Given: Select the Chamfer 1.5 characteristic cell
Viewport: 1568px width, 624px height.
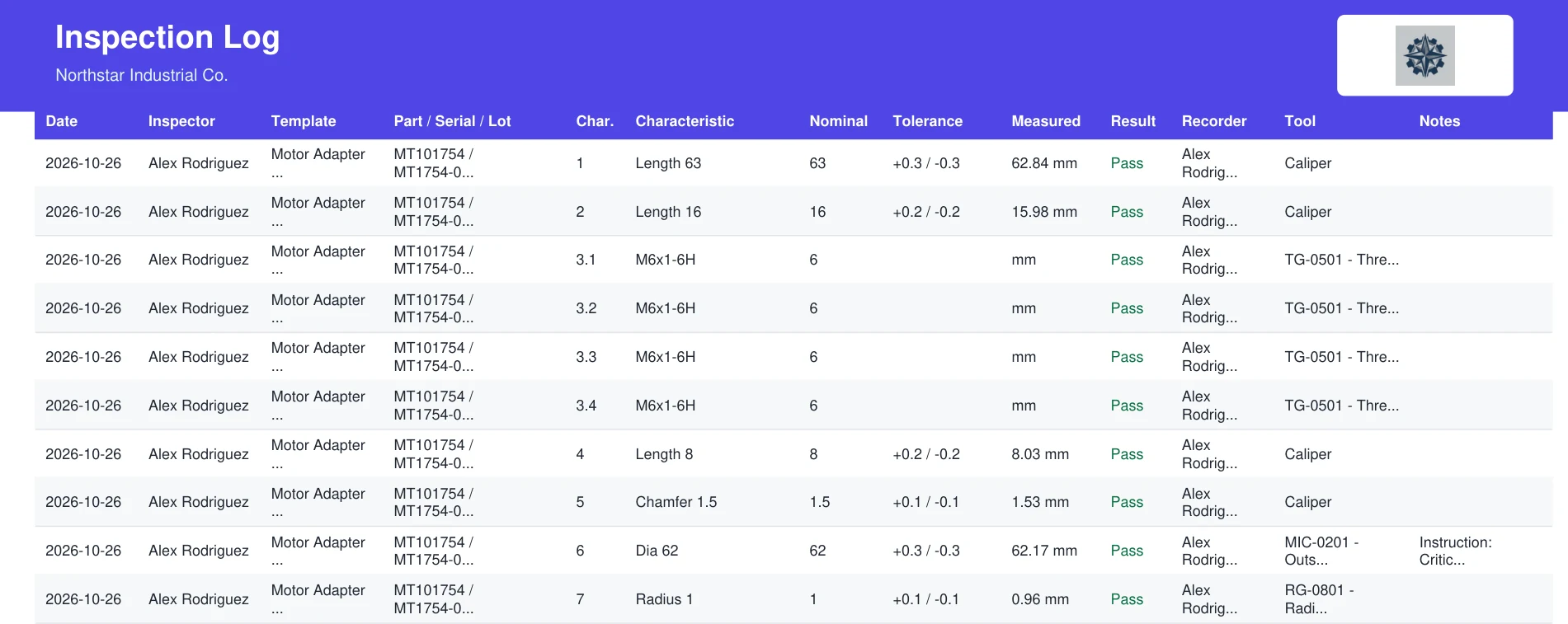Looking at the screenshot, I should pyautogui.click(x=676, y=502).
